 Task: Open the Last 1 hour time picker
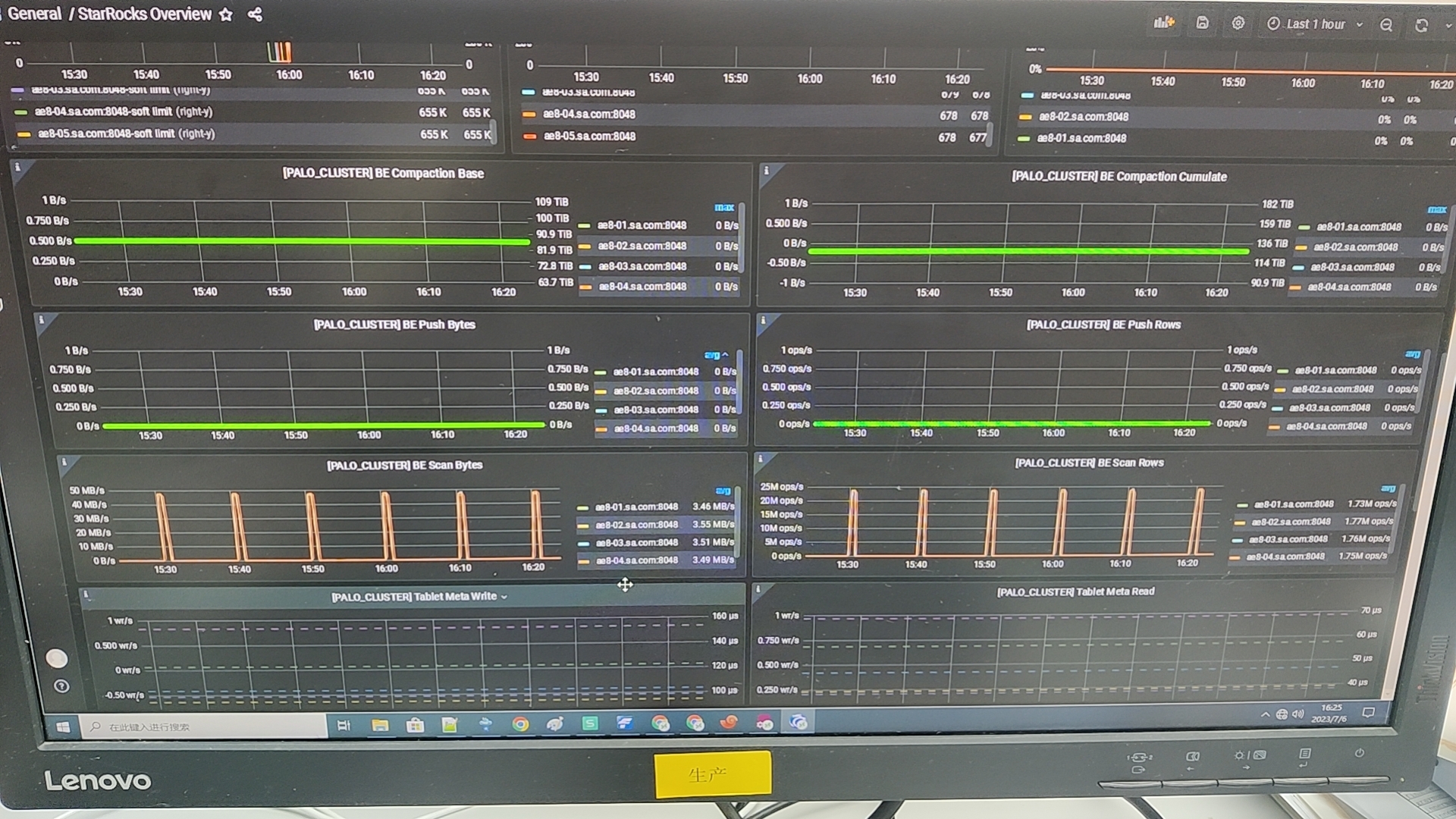(x=1315, y=24)
